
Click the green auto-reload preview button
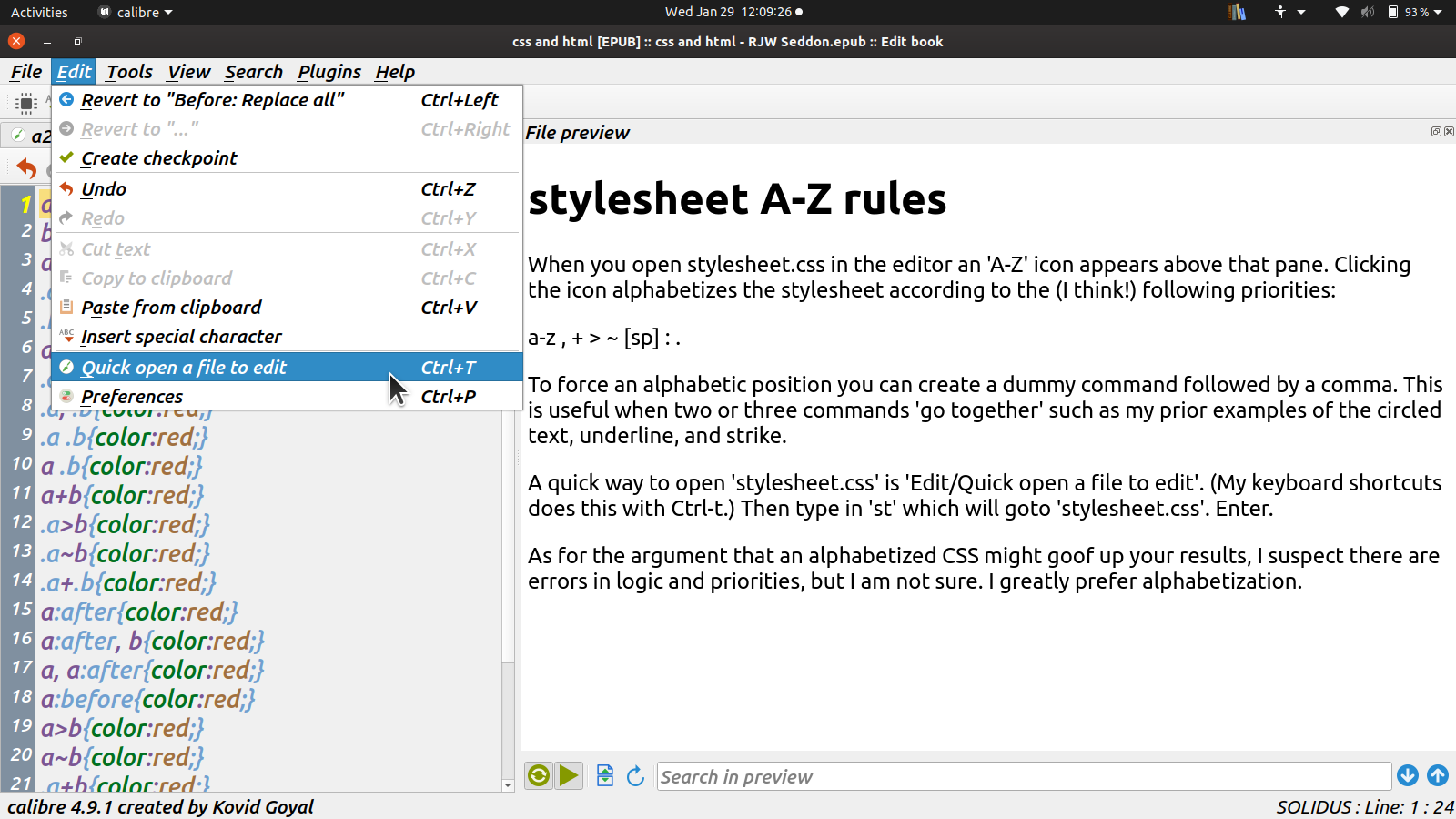[539, 775]
